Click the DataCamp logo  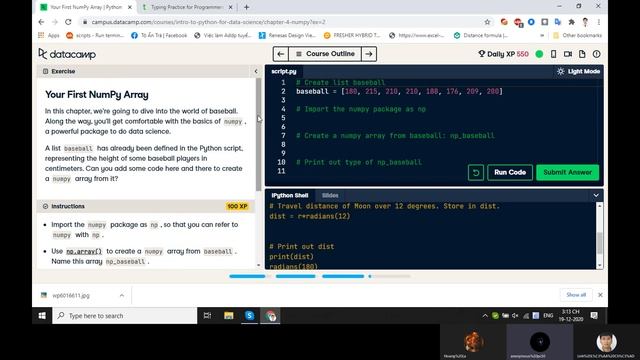pyautogui.click(x=67, y=54)
